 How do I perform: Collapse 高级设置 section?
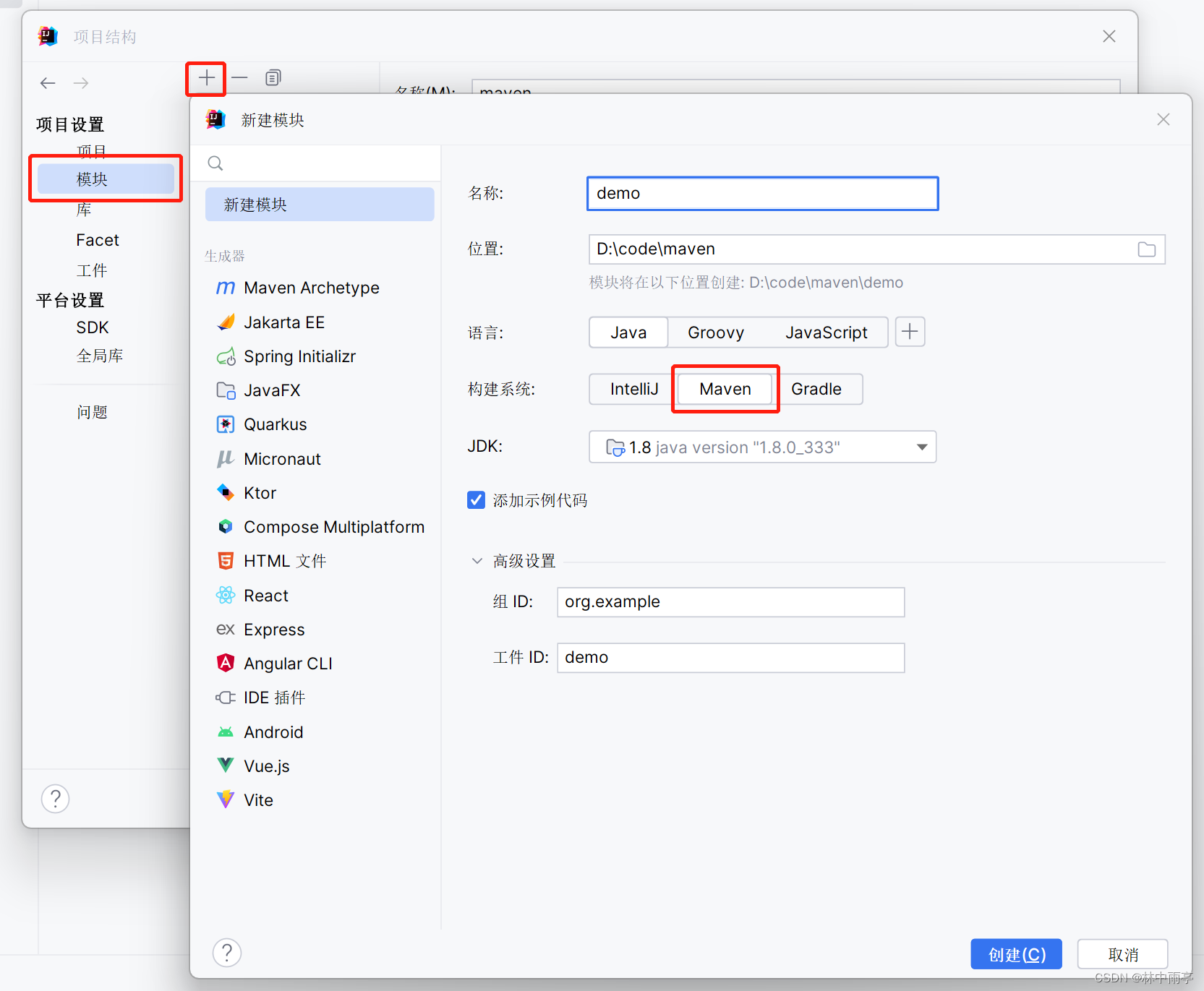(477, 561)
